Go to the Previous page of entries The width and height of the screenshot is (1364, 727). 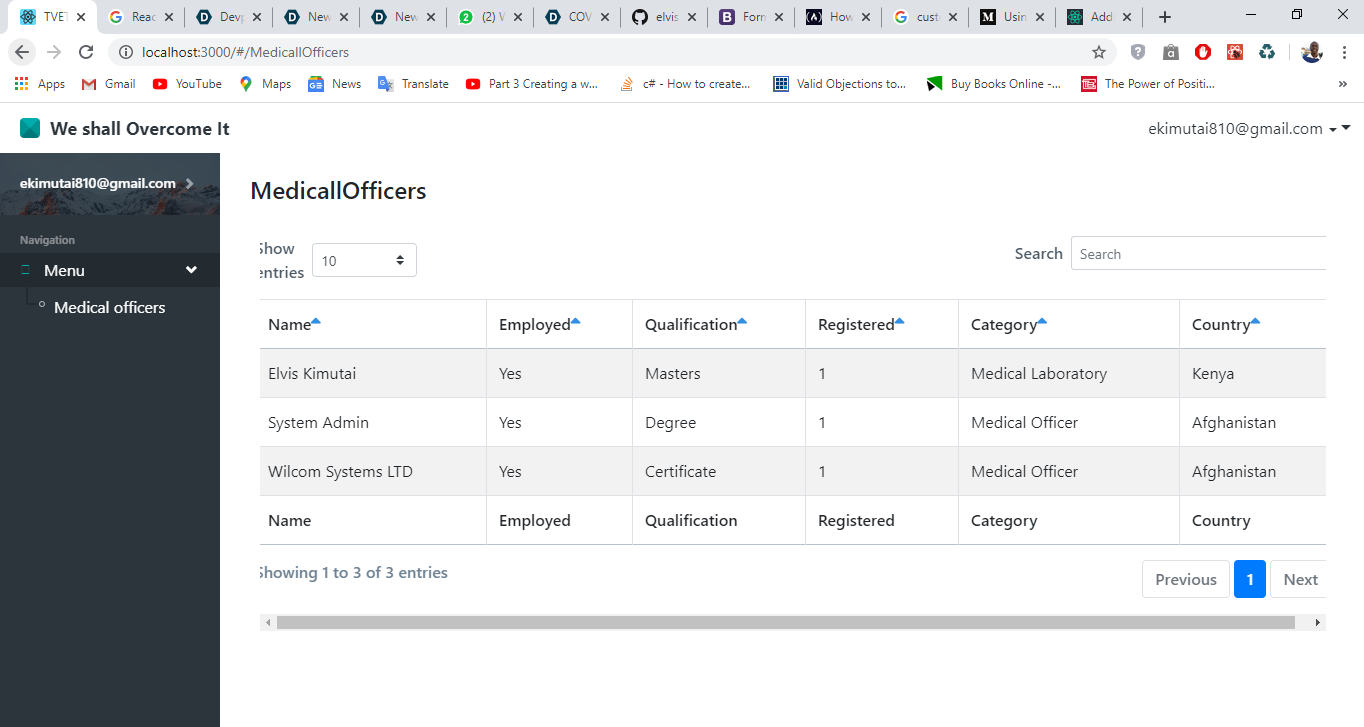pos(1186,579)
